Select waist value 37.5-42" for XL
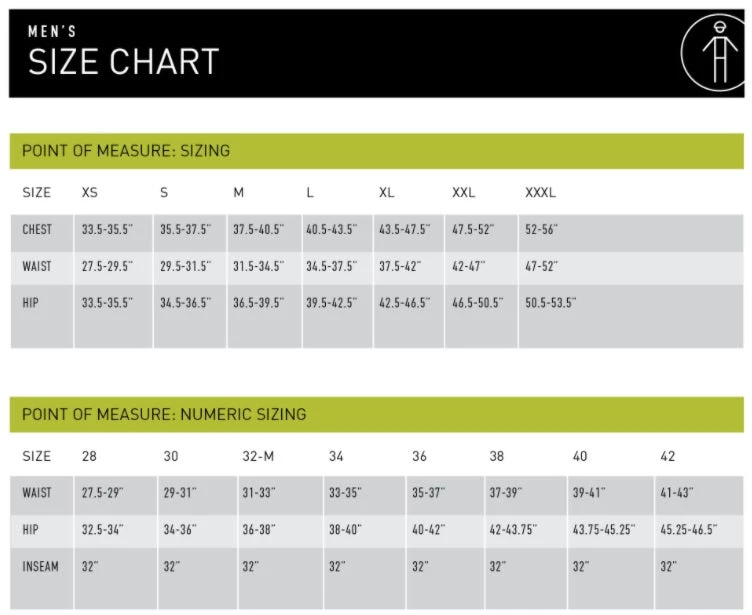 400,266
